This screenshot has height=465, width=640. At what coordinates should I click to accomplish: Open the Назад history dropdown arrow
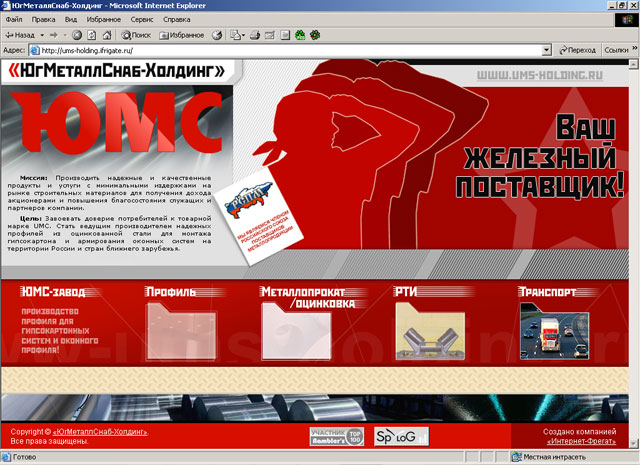[42, 35]
